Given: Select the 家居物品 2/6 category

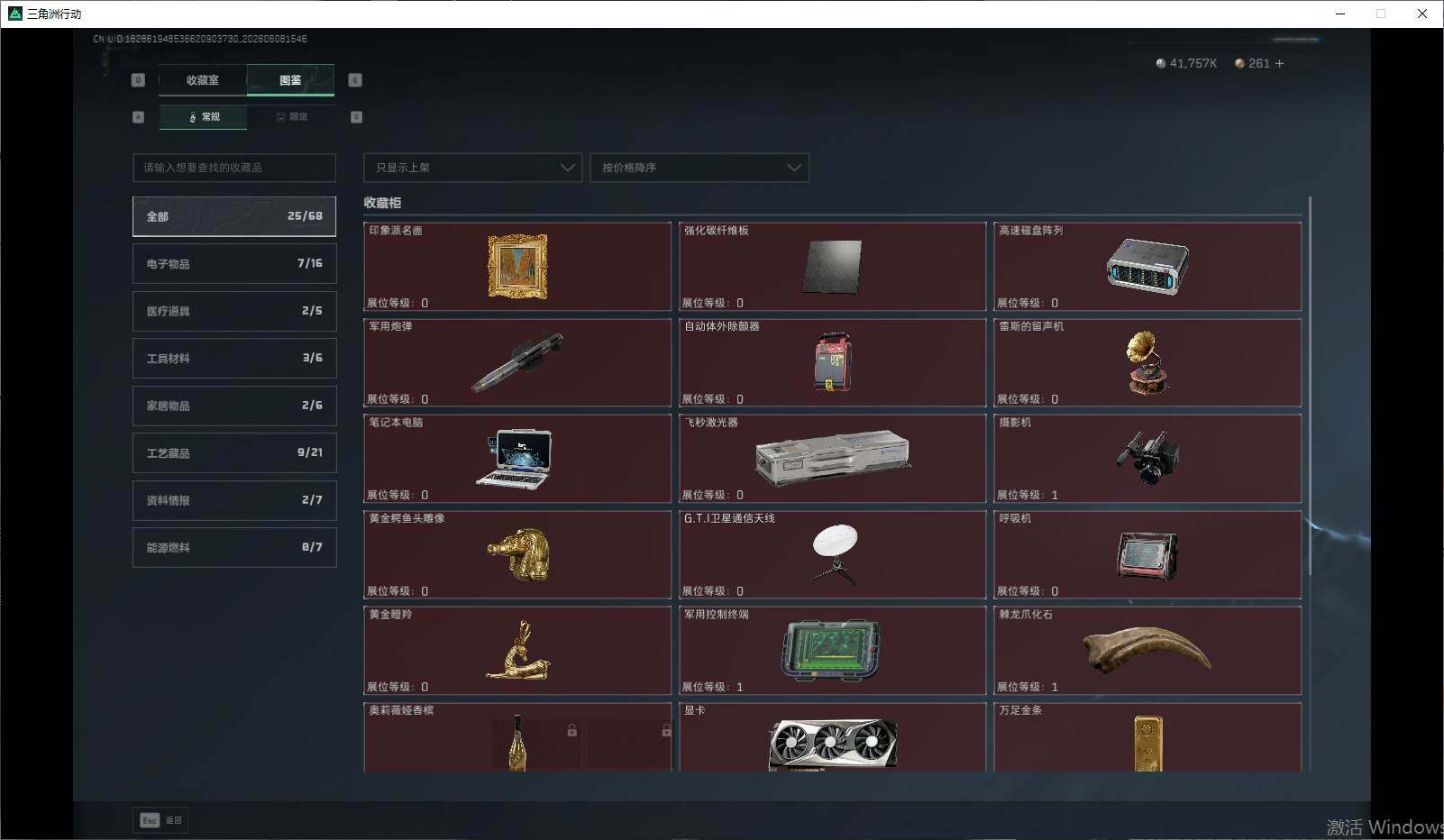Looking at the screenshot, I should pos(234,406).
